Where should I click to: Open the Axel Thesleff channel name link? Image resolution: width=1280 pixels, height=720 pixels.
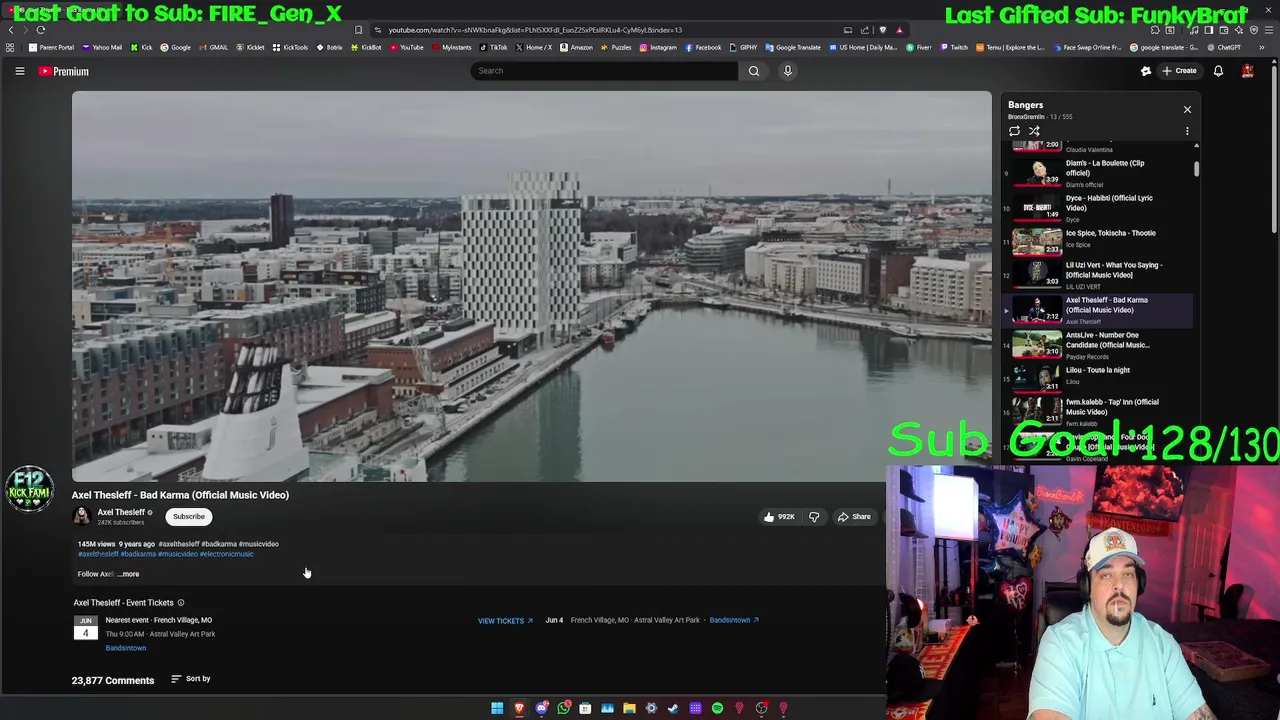[121, 512]
